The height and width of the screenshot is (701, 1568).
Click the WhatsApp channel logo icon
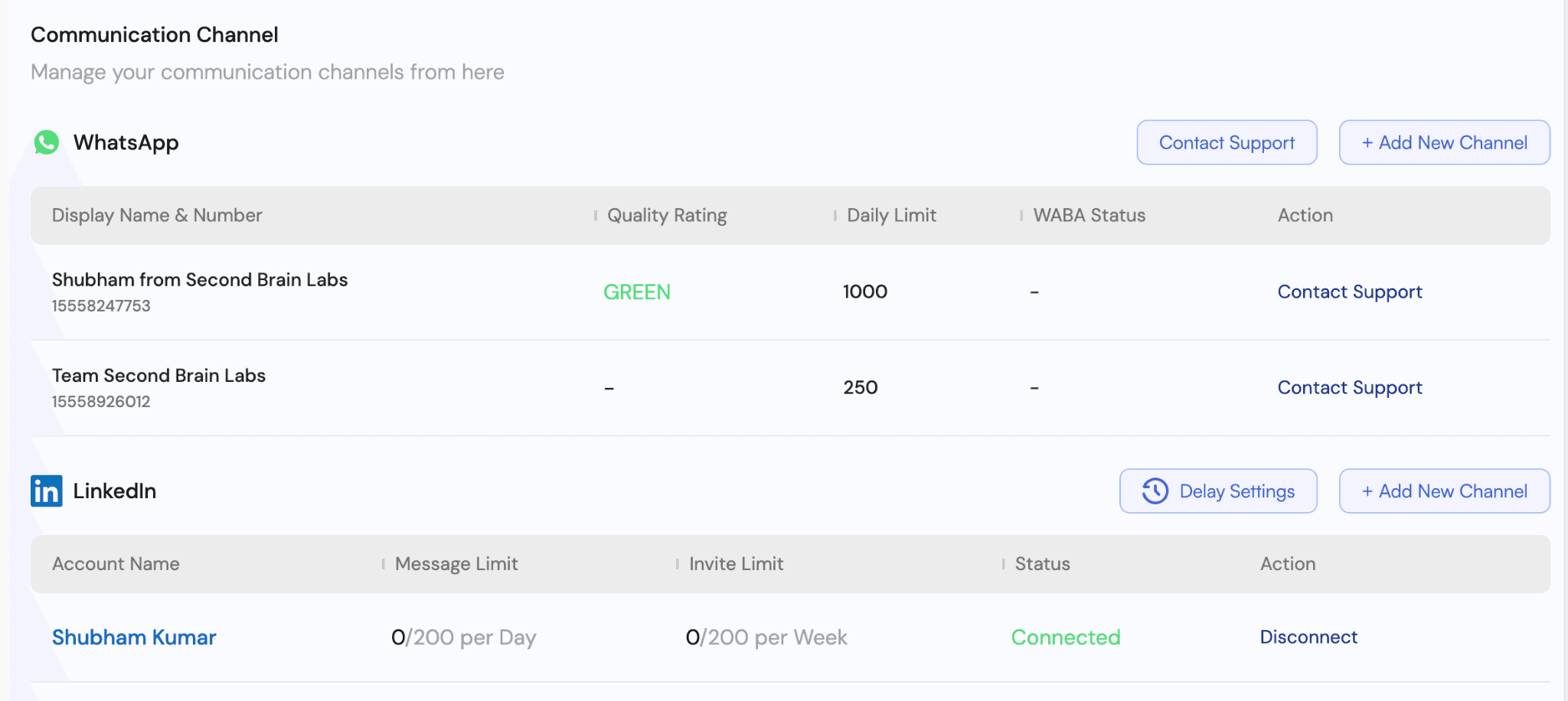(47, 142)
